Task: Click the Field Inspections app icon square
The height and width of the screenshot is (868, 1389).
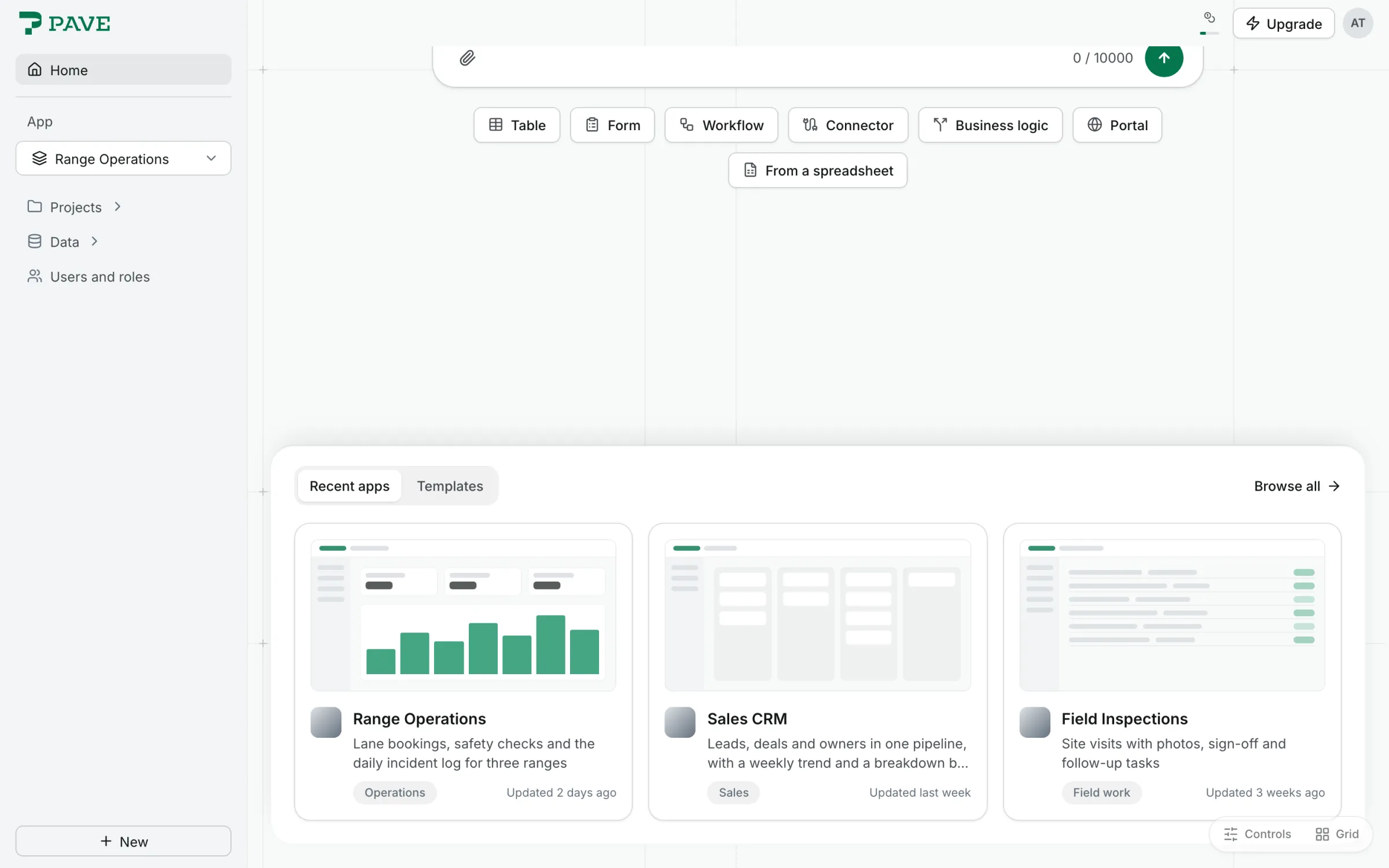Action: (x=1035, y=722)
